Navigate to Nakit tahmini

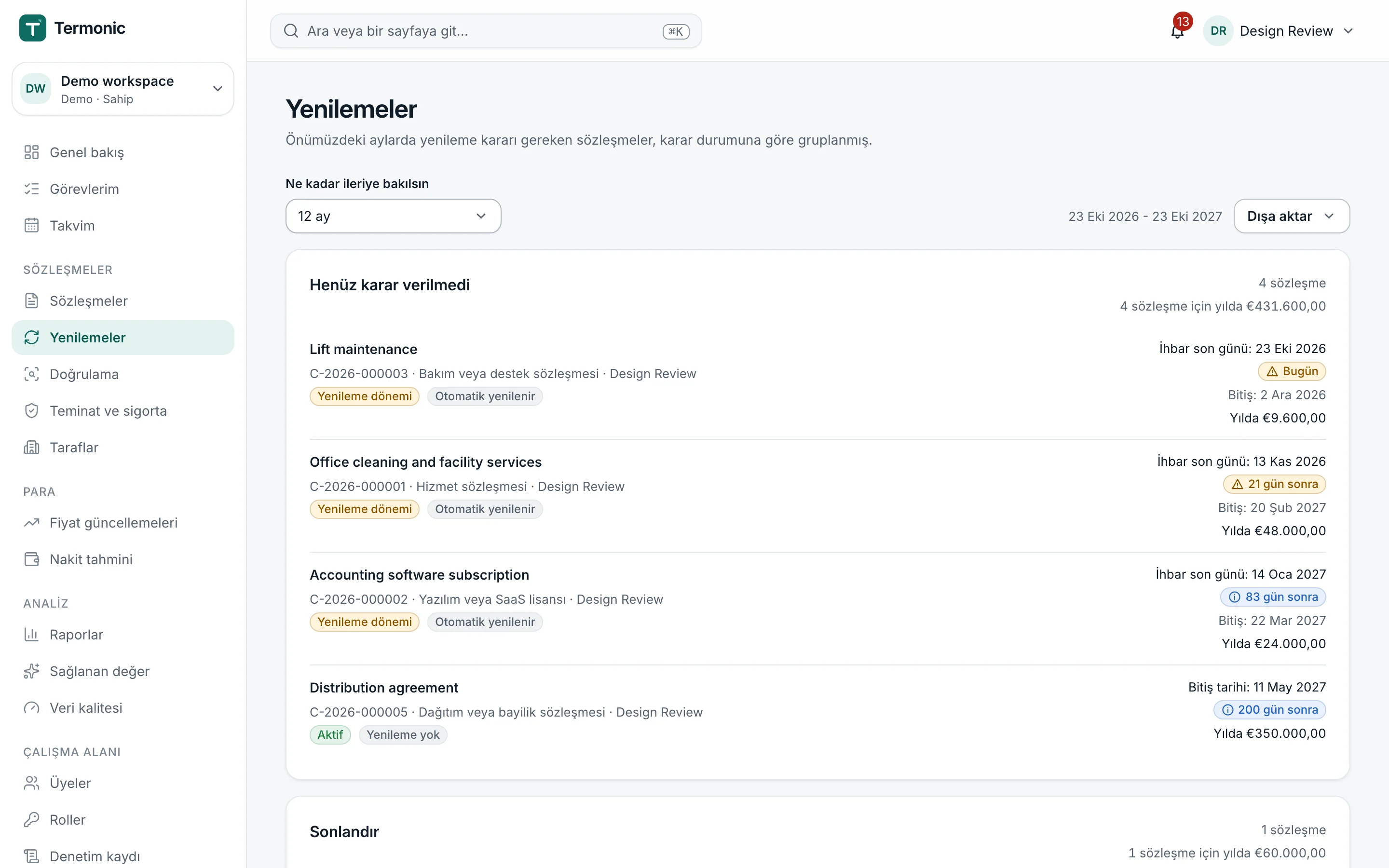coord(123,560)
